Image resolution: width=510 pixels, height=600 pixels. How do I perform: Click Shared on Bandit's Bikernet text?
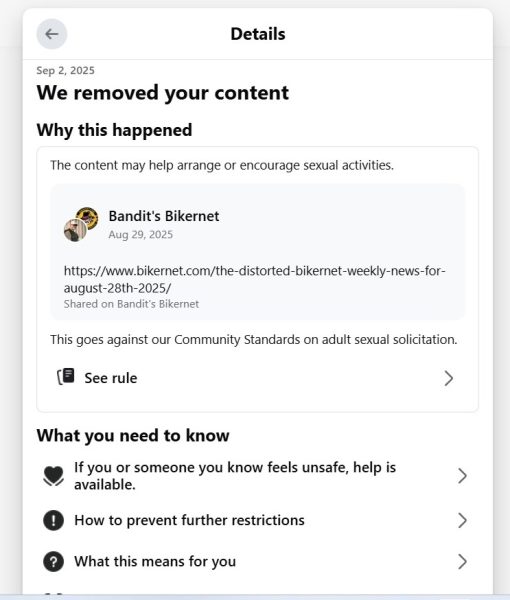point(131,304)
